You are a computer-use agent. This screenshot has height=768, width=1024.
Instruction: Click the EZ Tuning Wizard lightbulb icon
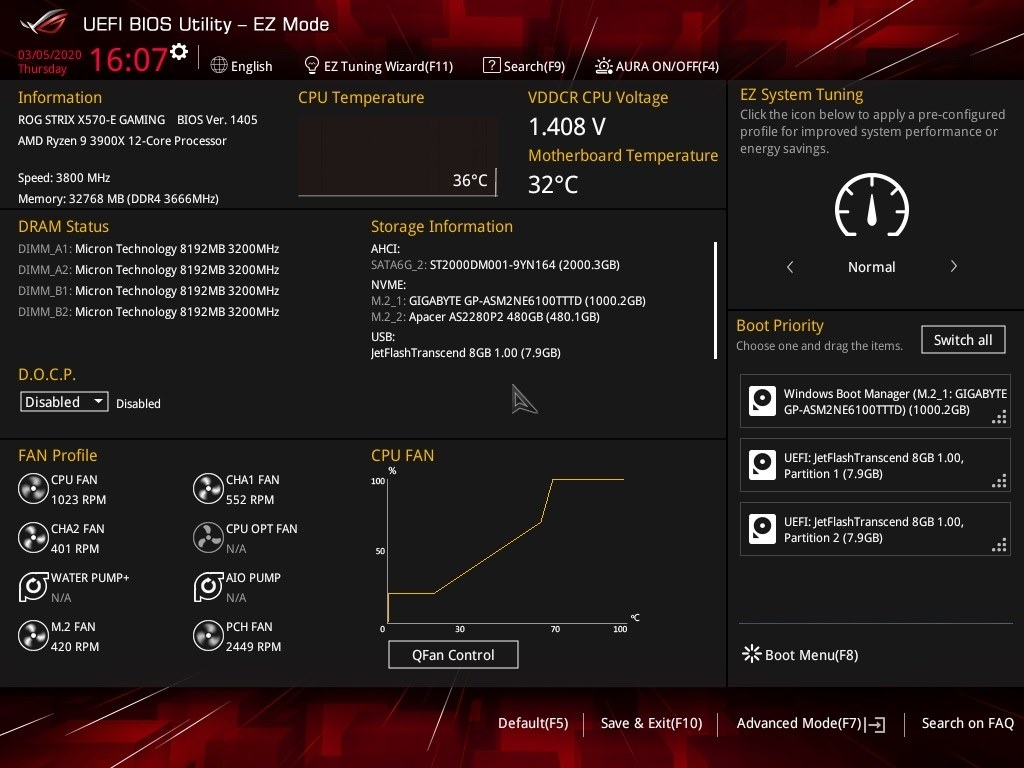[x=312, y=65]
